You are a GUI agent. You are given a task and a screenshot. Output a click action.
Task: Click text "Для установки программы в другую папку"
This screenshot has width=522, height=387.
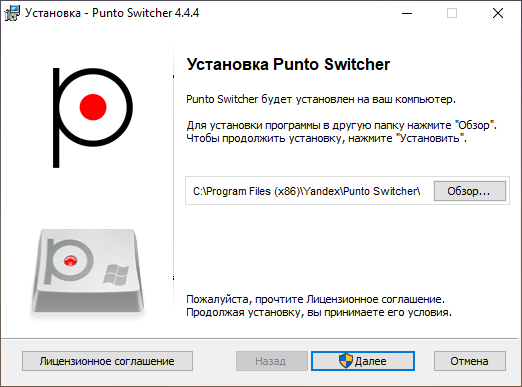pos(295,125)
